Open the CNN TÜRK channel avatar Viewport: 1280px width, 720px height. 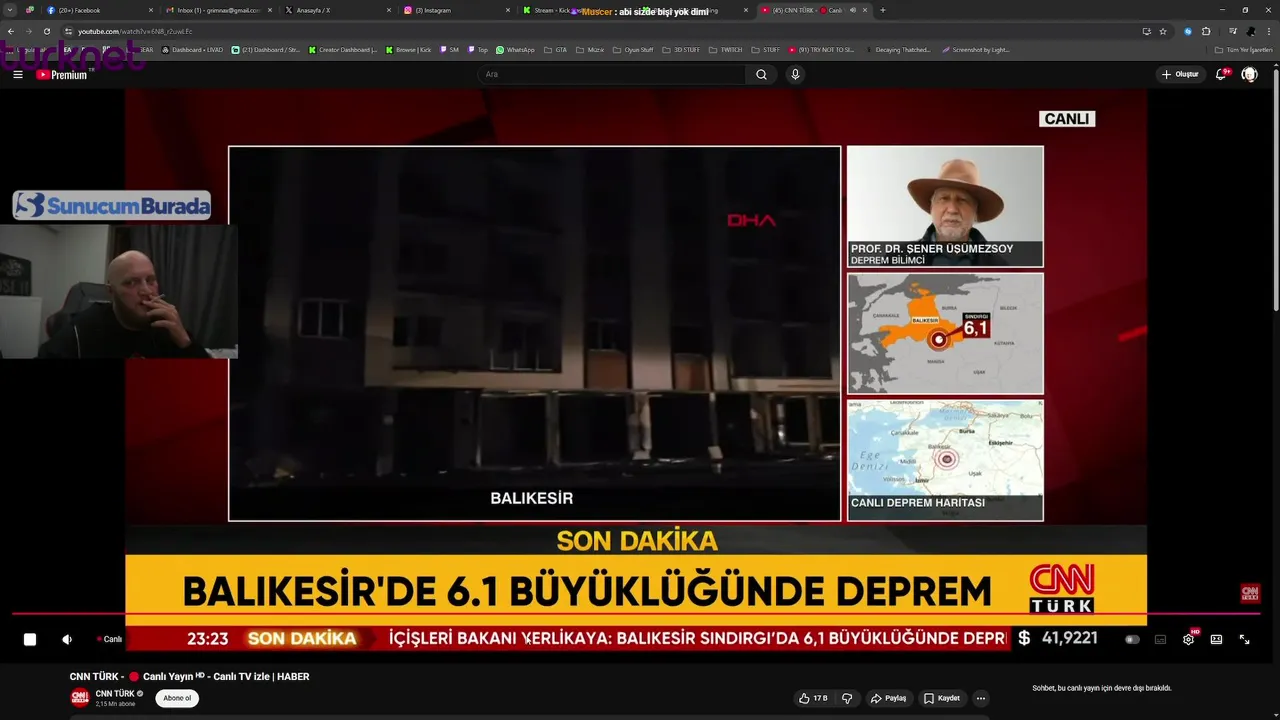(x=79, y=698)
